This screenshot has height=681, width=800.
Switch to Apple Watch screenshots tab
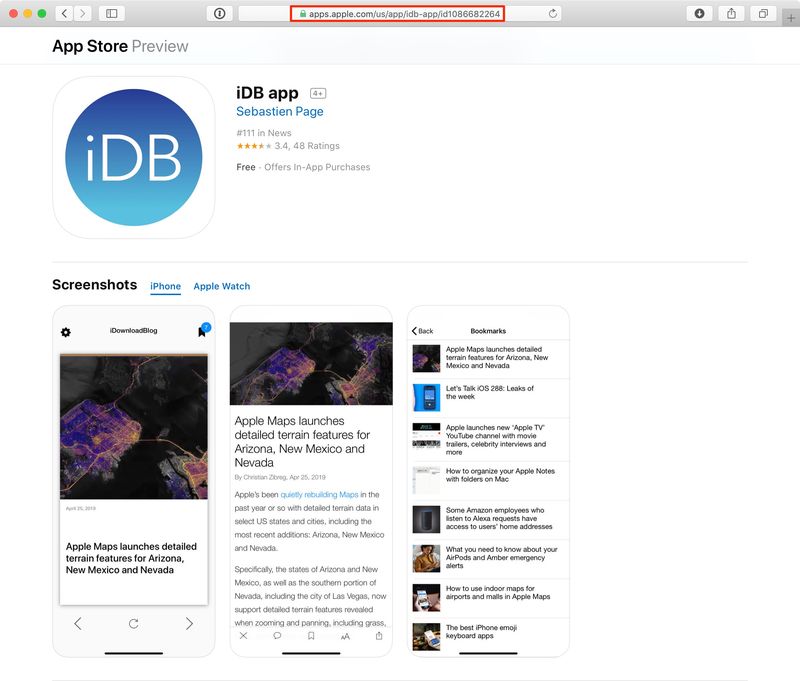[x=222, y=286]
